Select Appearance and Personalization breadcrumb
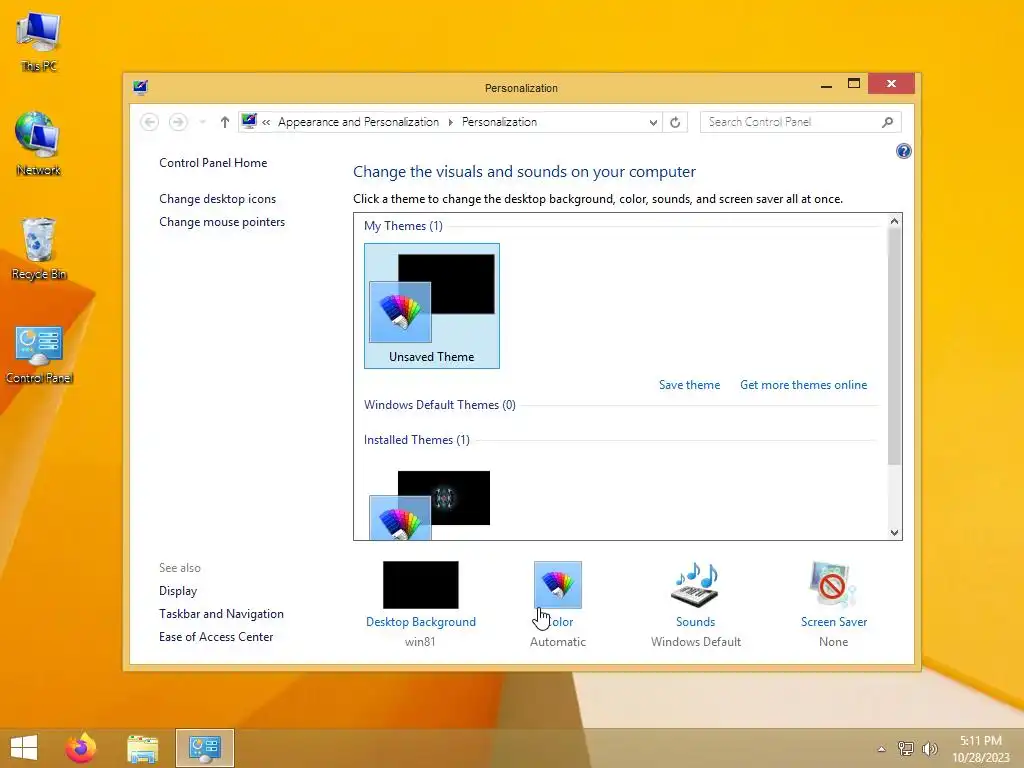1024x768 pixels. tap(359, 122)
